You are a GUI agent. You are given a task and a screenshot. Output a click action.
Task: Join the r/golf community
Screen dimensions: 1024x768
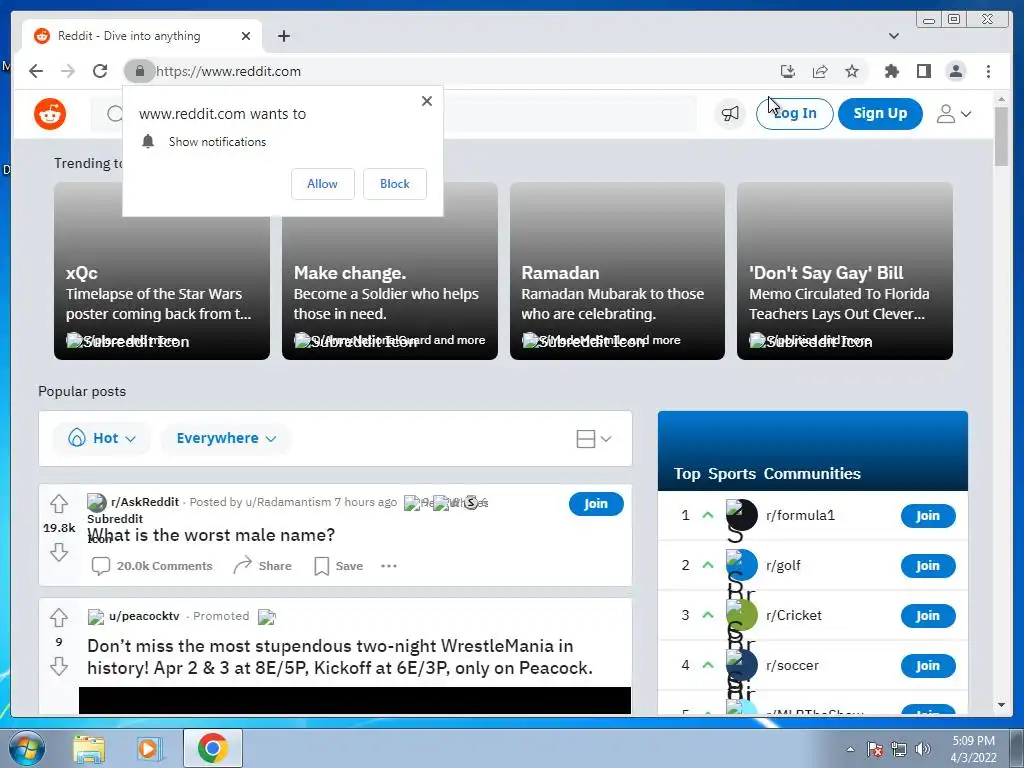[x=927, y=566]
